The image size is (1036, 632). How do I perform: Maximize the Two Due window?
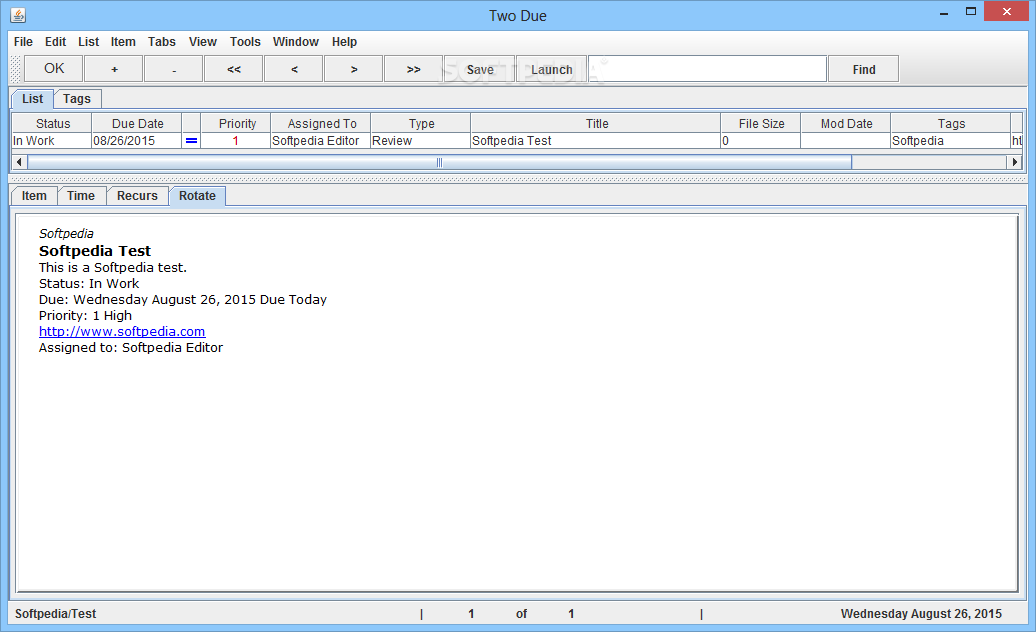click(x=971, y=12)
